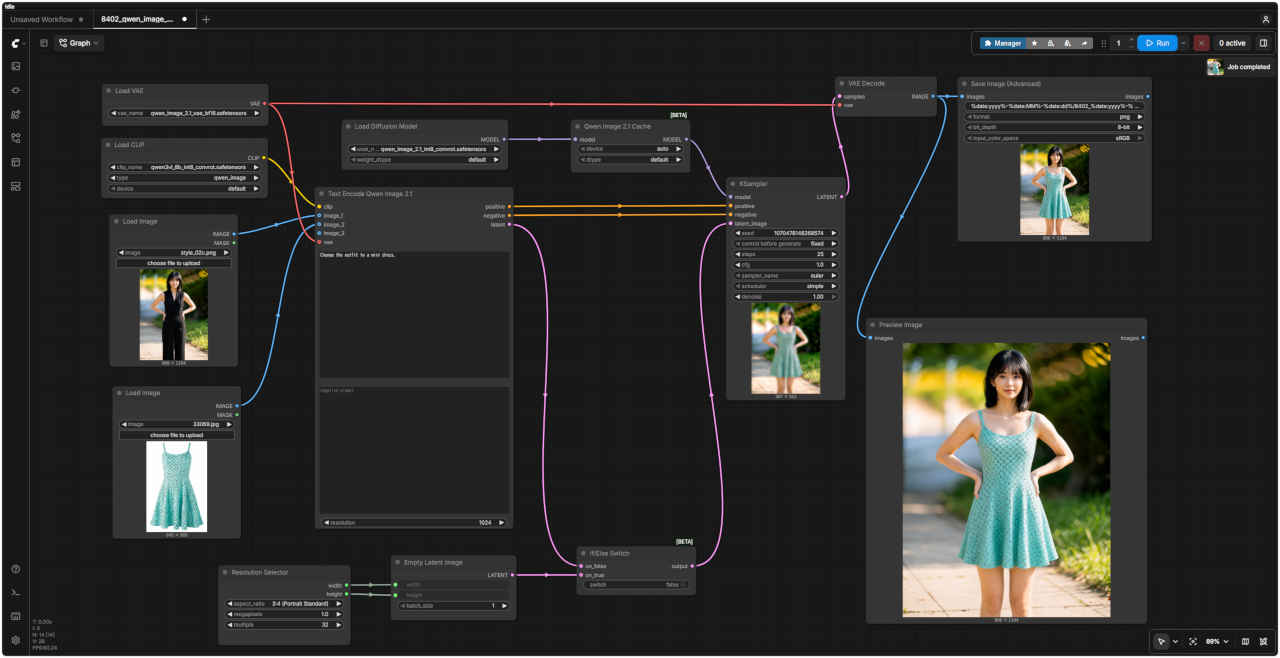The width and height of the screenshot is (1280, 658).
Task: Open the console terminal icon in sidebar
Action: pos(16,592)
